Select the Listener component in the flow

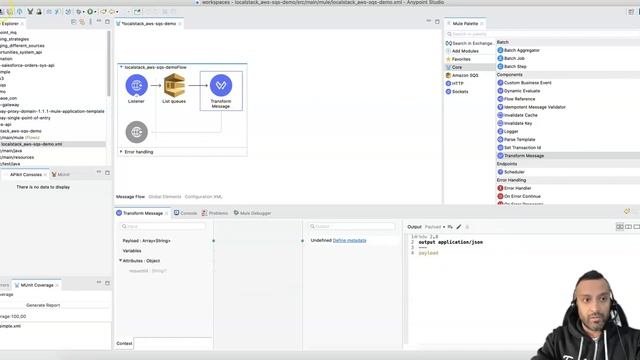click(136, 85)
